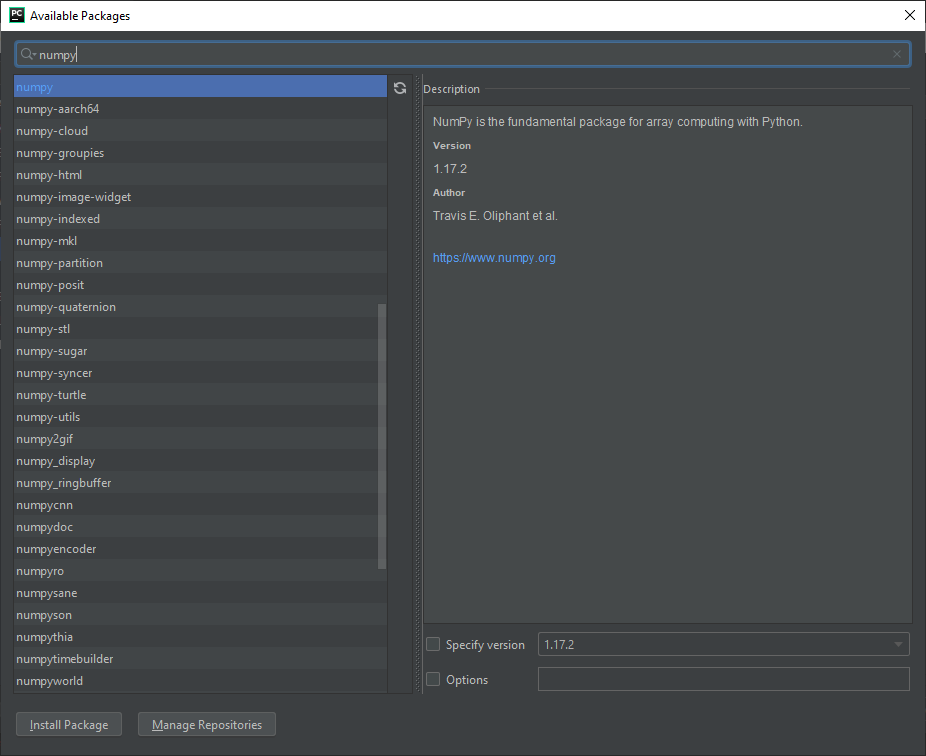Click the reload packages list icon
Screen dimensions: 926x756
[x=400, y=88]
